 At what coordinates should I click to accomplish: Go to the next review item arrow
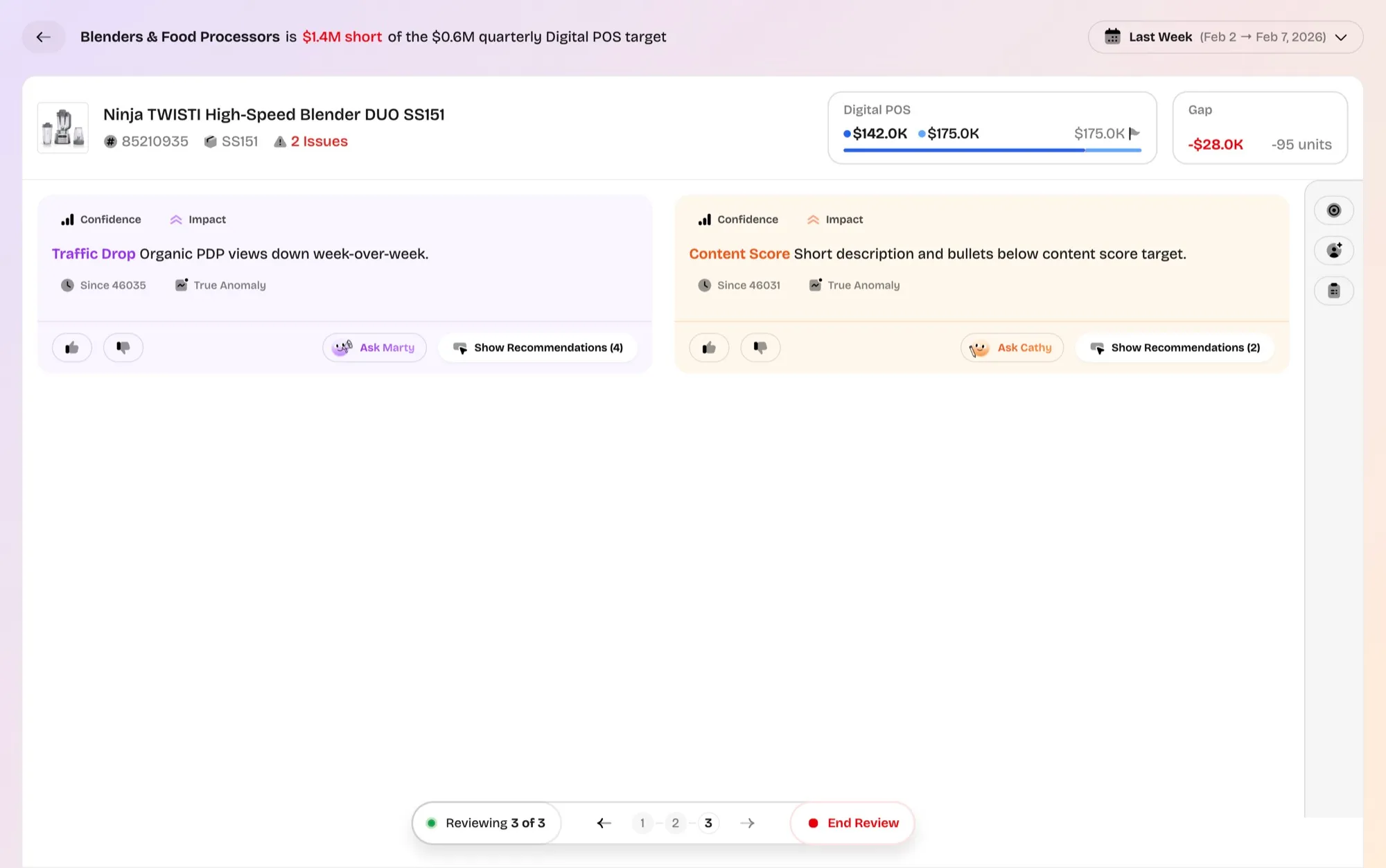[x=747, y=823]
